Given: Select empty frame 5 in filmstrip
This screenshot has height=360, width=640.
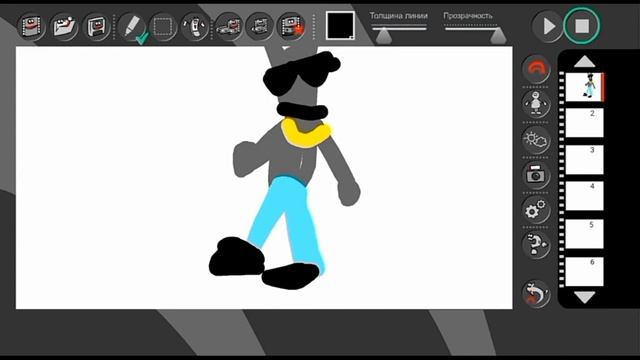Looking at the screenshot, I should click(x=584, y=234).
